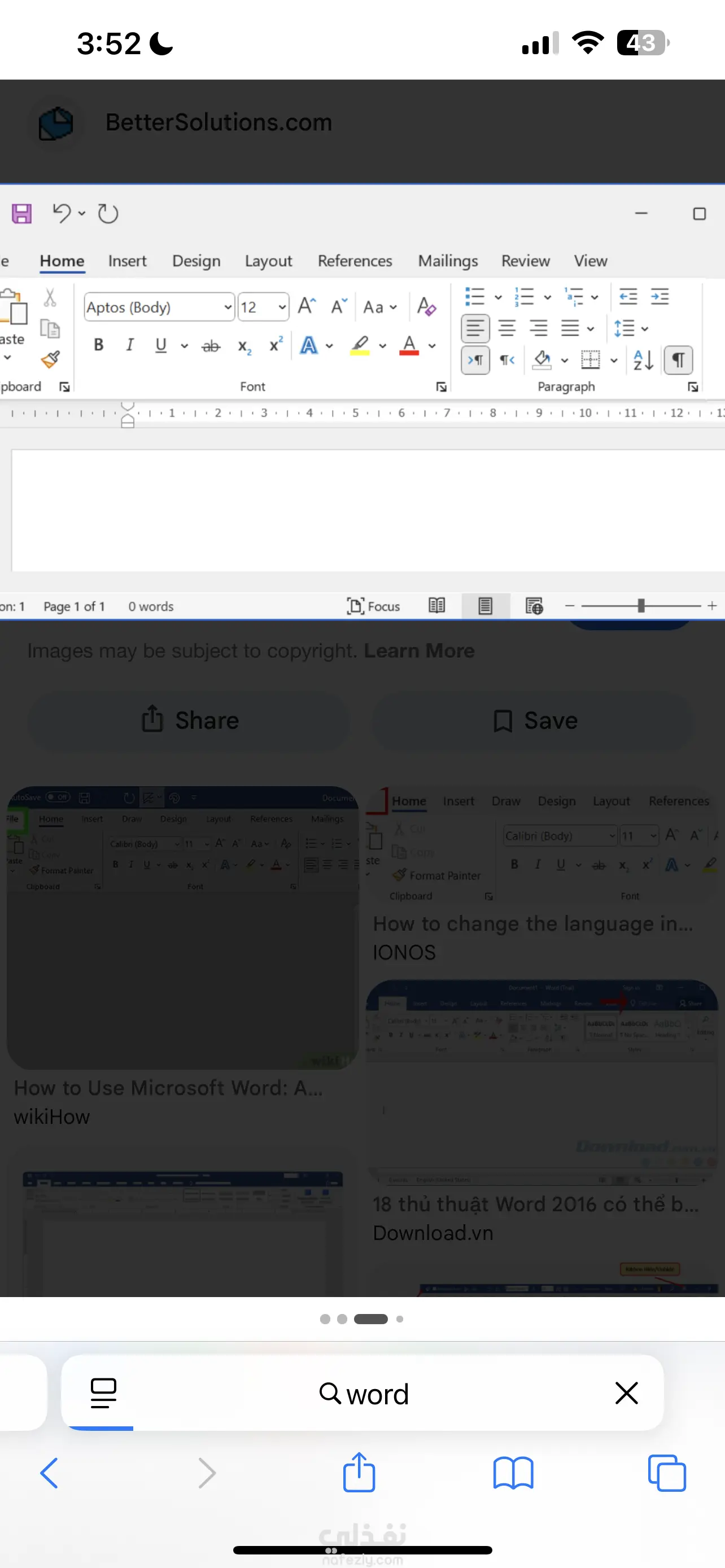Toggle Bold formatting
The image size is (725, 1568).
point(99,345)
